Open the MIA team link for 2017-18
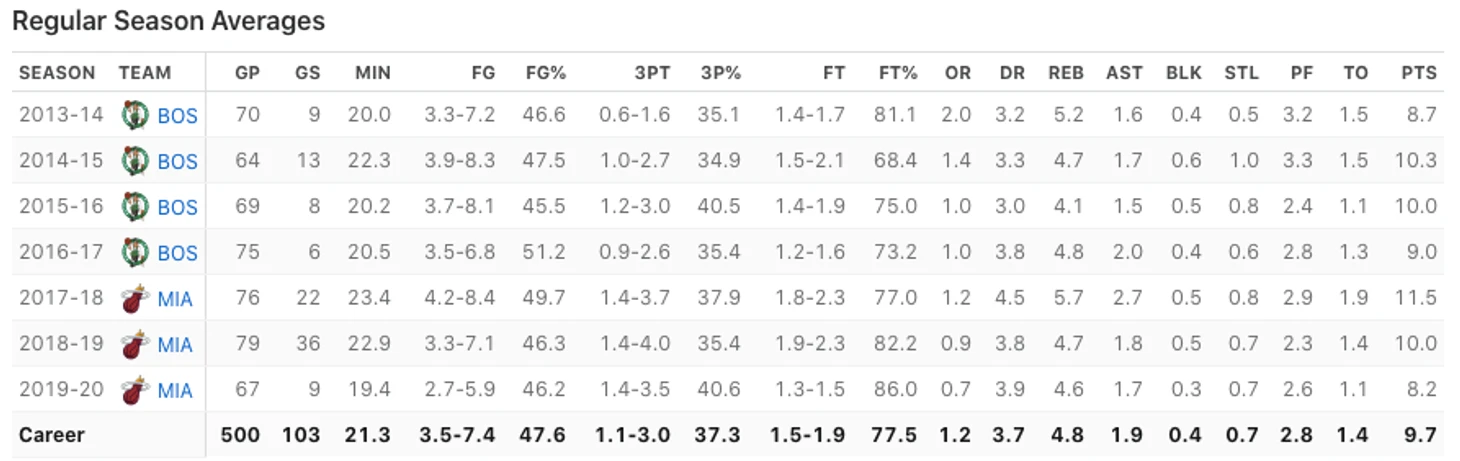Viewport: 1460px width, 461px height. tap(175, 299)
